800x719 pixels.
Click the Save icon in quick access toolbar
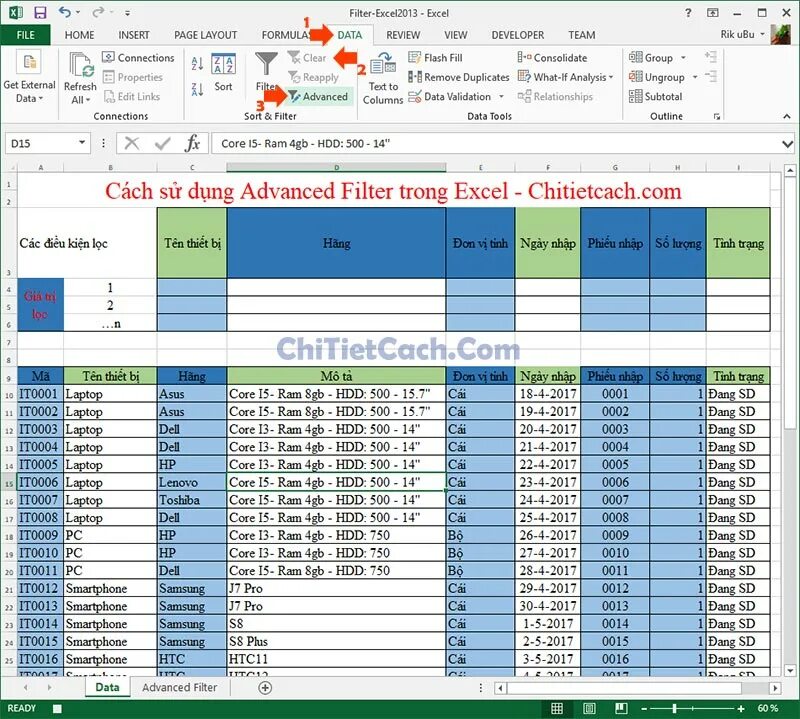(40, 12)
